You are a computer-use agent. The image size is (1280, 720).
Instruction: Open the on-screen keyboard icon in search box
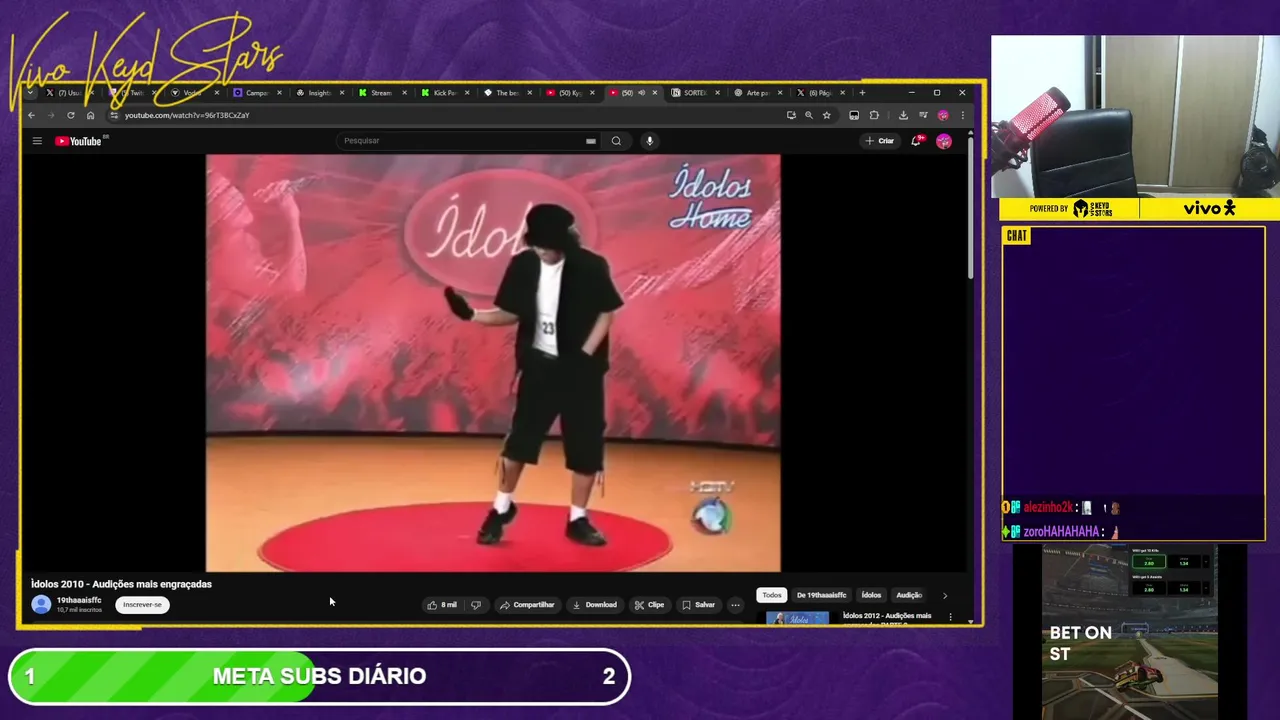pyautogui.click(x=591, y=141)
